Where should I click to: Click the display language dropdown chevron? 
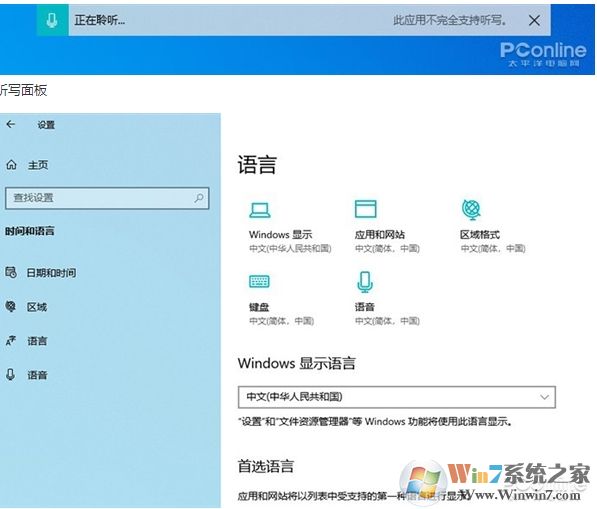[544, 397]
